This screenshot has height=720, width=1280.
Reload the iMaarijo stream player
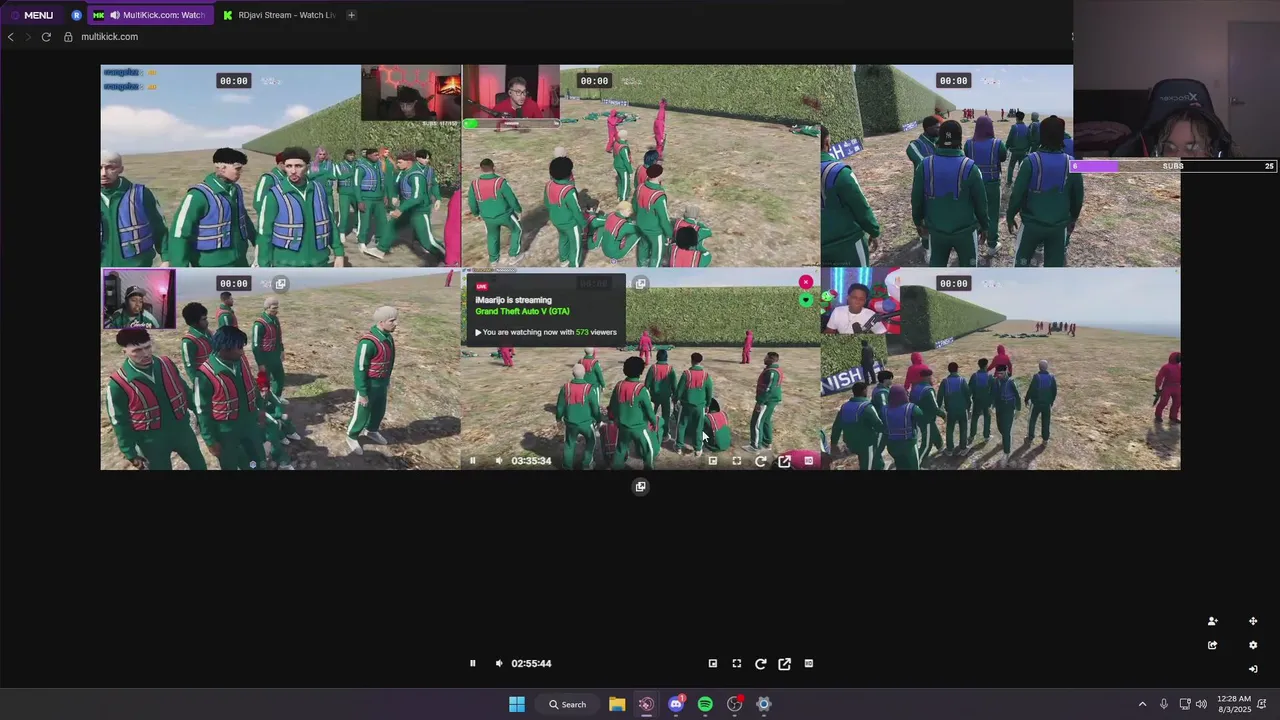[x=761, y=461]
